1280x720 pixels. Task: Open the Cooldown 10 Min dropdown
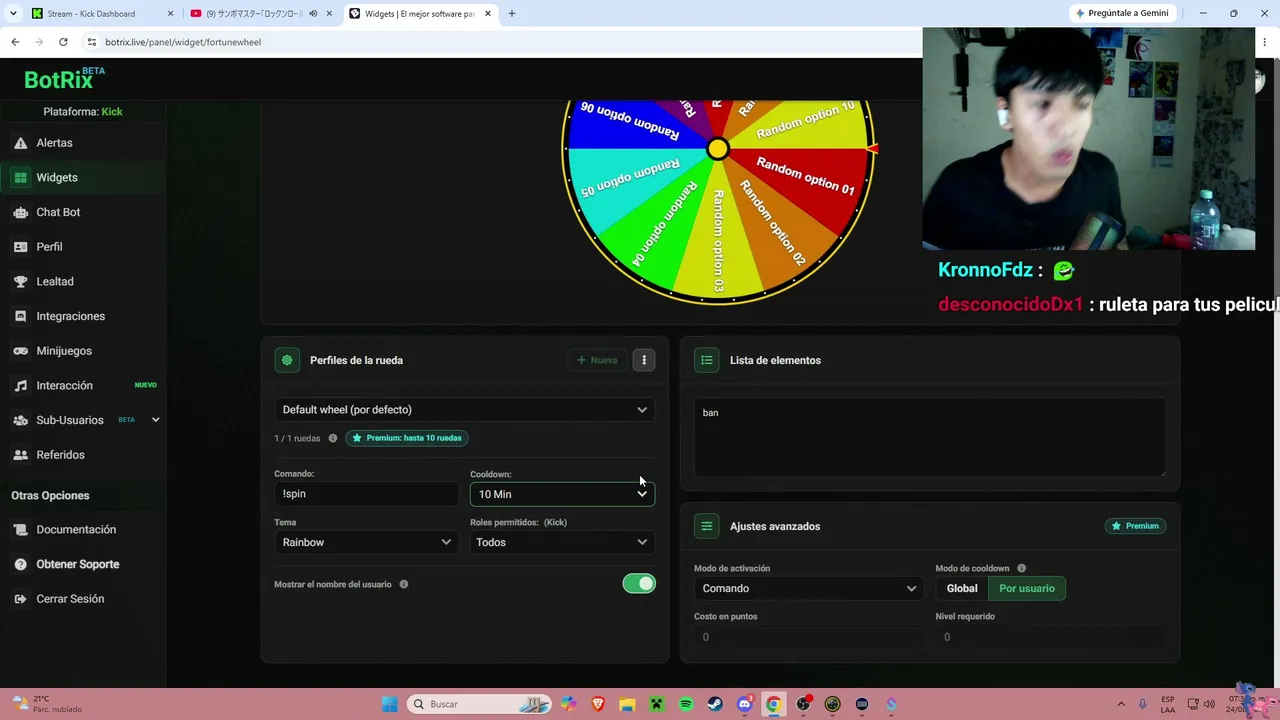tap(562, 494)
